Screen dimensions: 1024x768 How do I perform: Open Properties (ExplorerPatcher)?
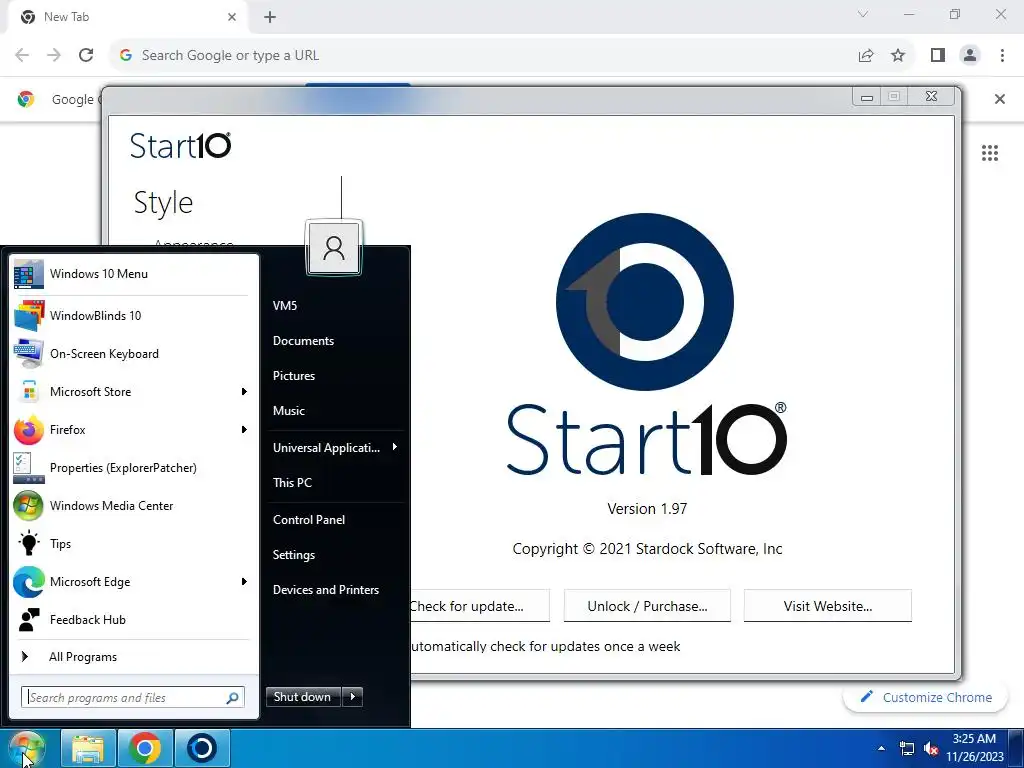[x=134, y=468]
